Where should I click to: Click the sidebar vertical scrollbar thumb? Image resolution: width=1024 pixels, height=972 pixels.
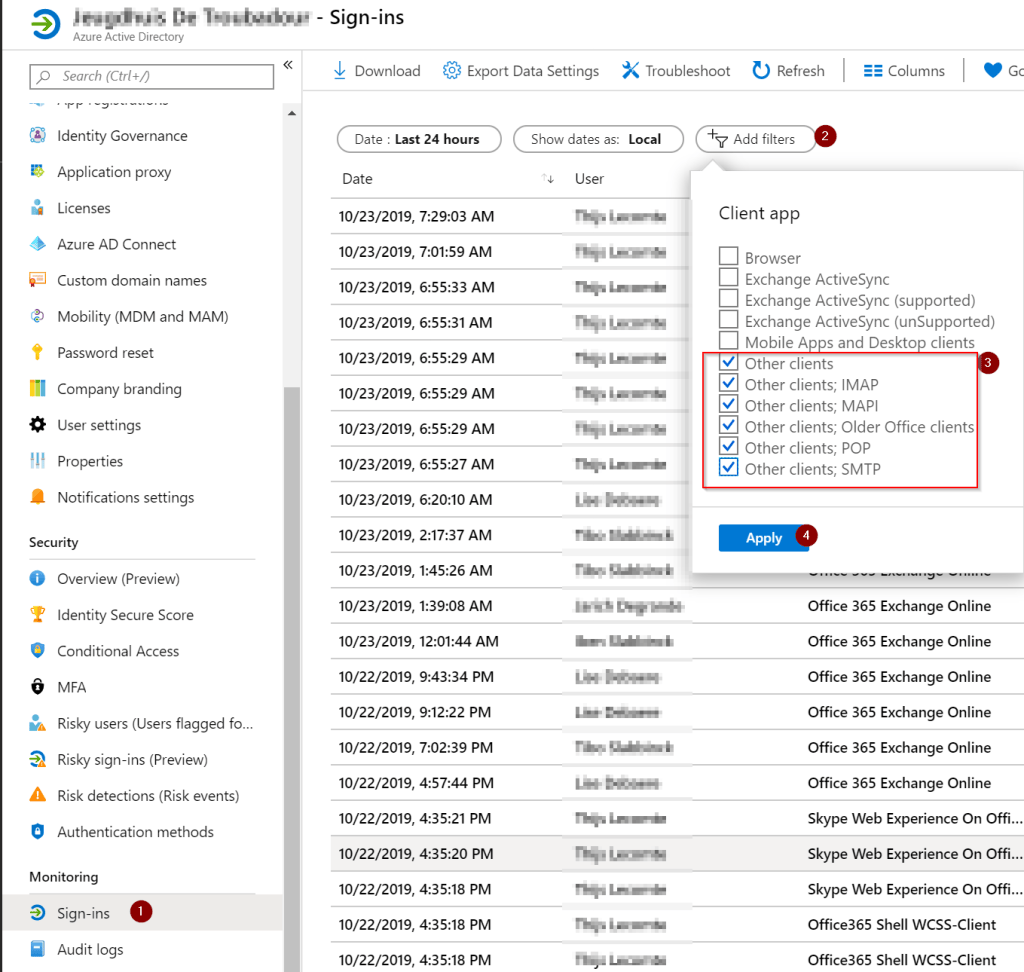point(292,679)
